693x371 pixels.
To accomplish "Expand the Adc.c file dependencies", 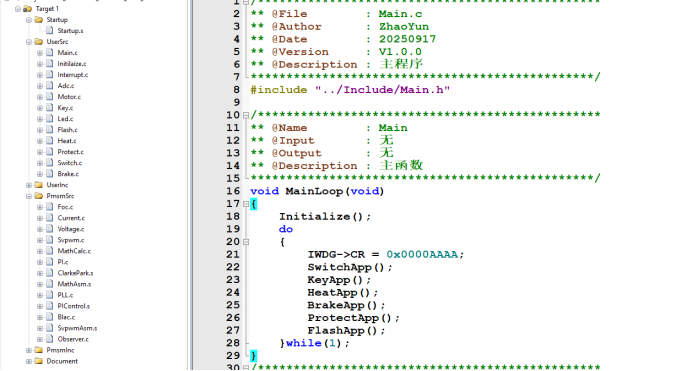I will click(x=40, y=86).
